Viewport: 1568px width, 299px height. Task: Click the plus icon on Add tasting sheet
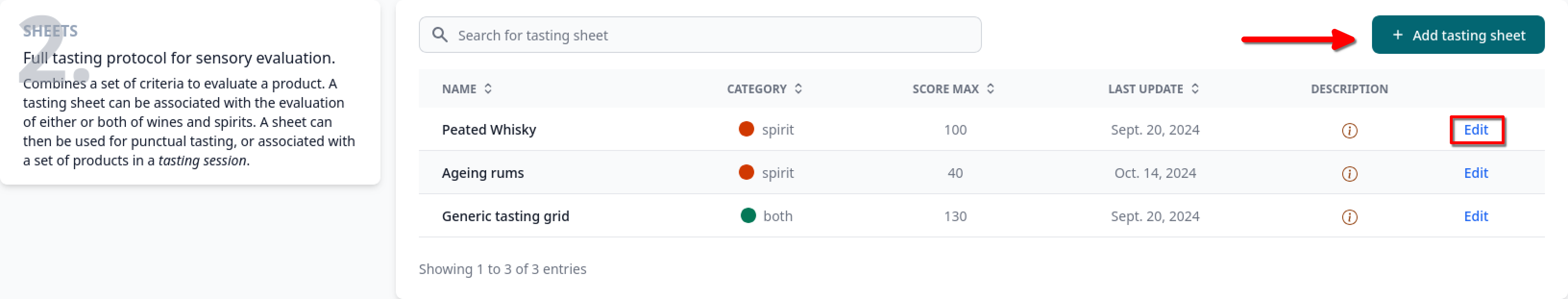(1397, 35)
